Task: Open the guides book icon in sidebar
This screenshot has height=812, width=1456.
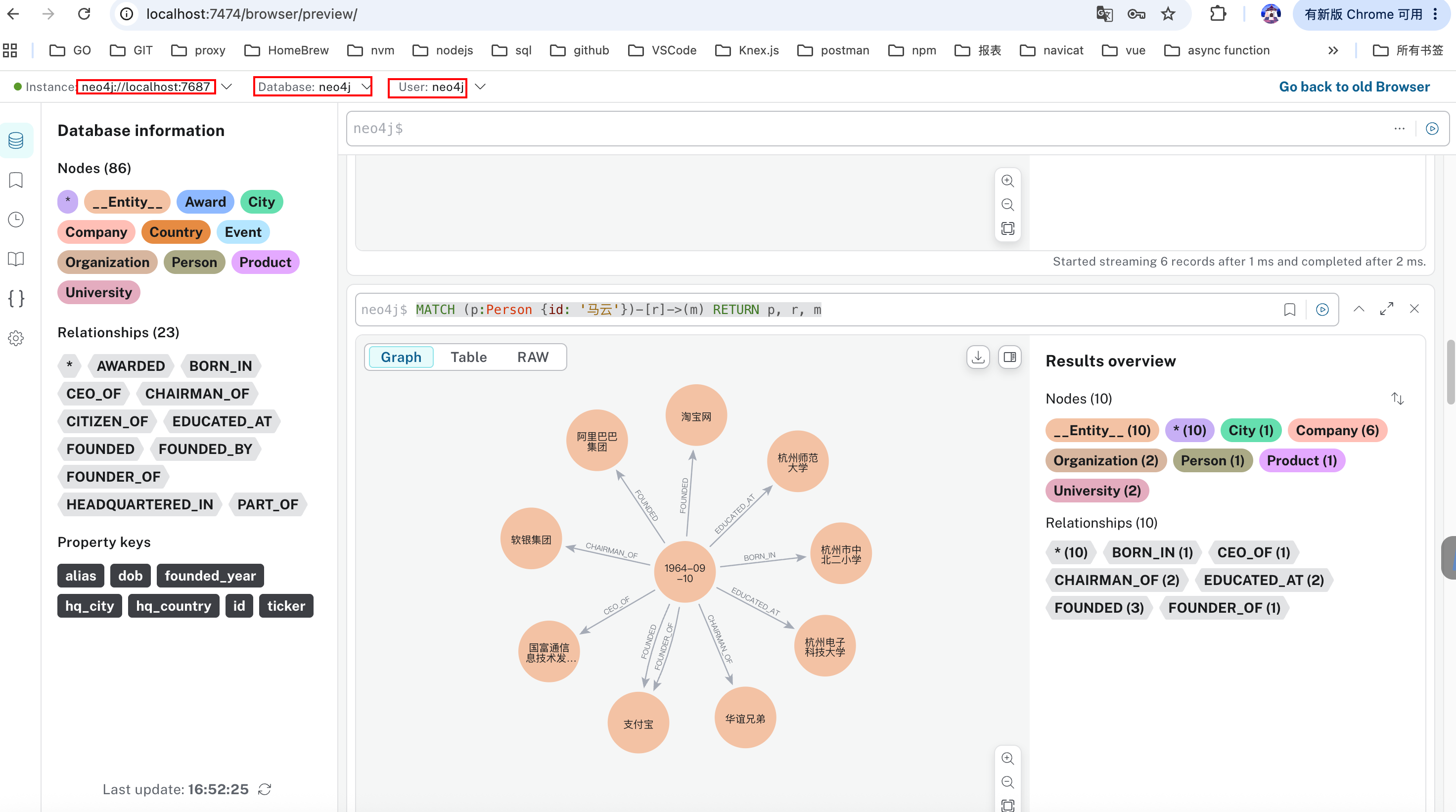Action: pos(16,259)
